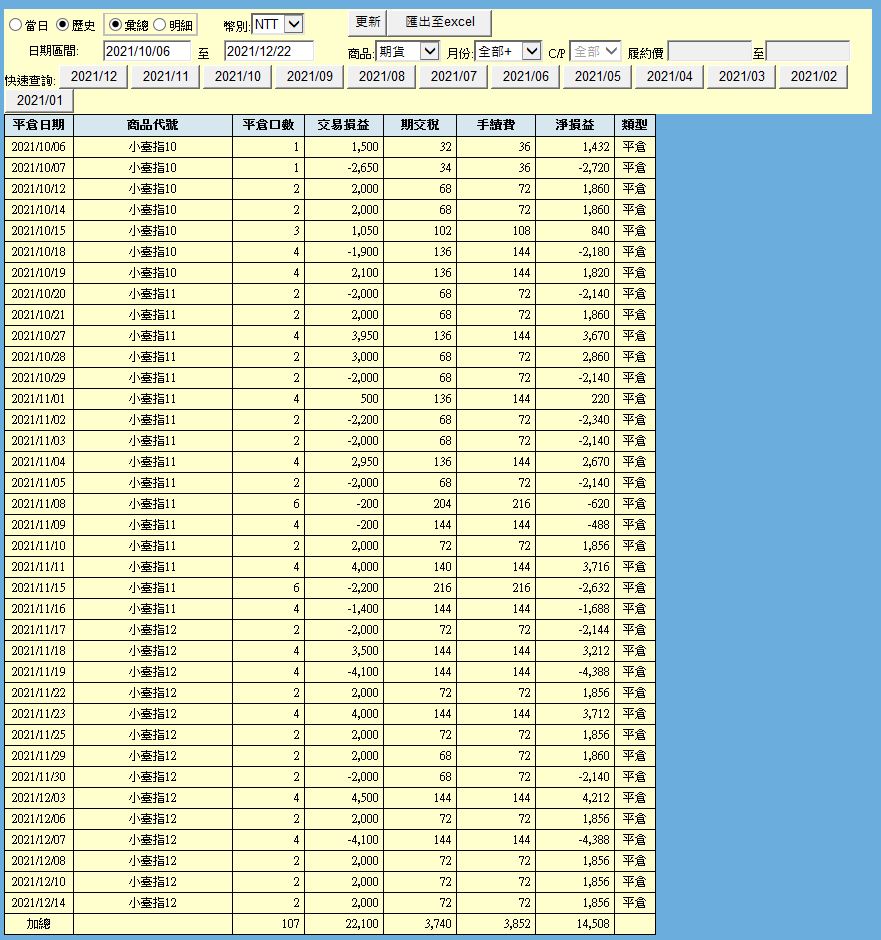Click the 更新 refresh button
The image size is (881, 940).
[367, 23]
